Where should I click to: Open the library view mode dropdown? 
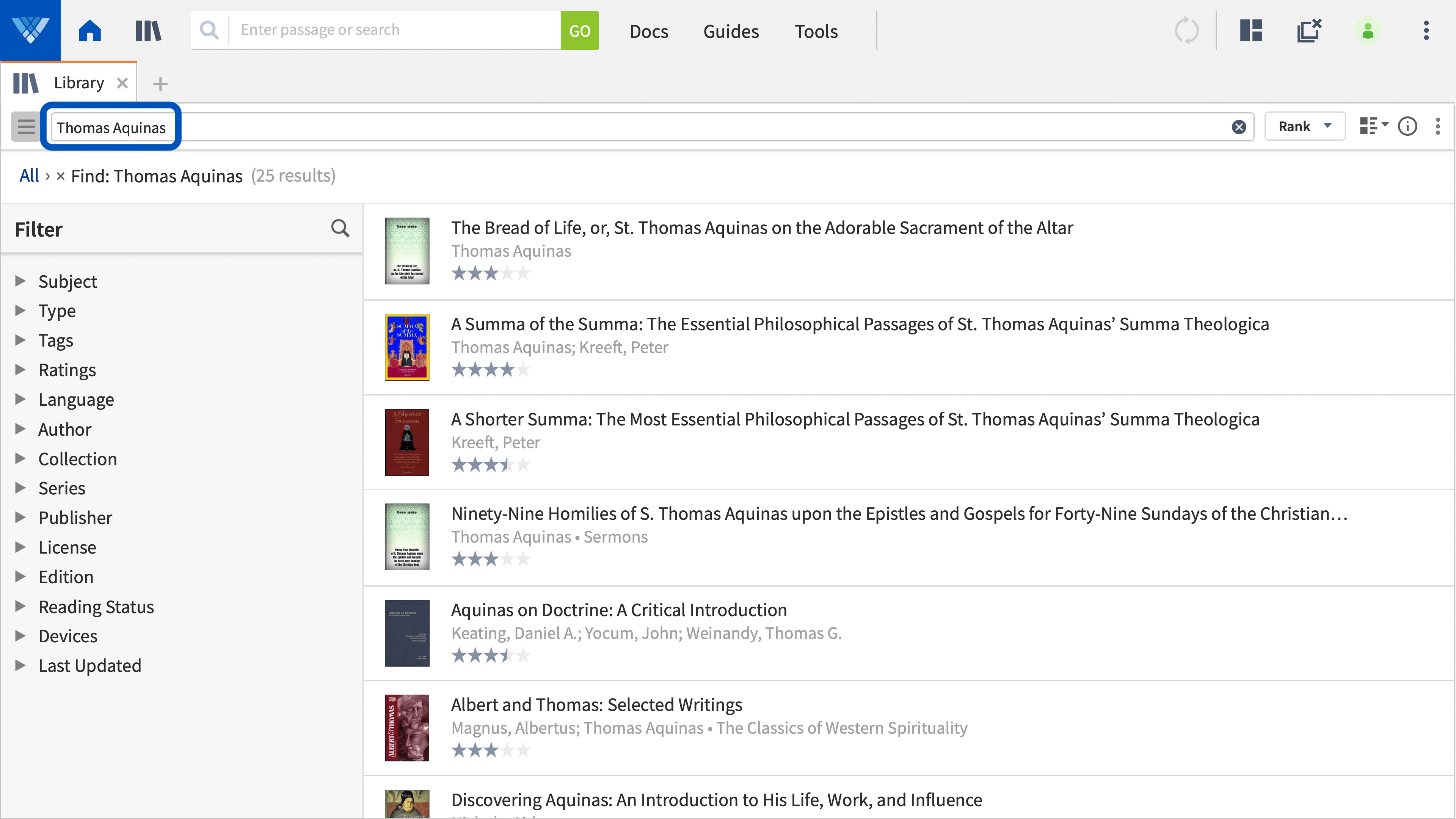pos(1373,126)
